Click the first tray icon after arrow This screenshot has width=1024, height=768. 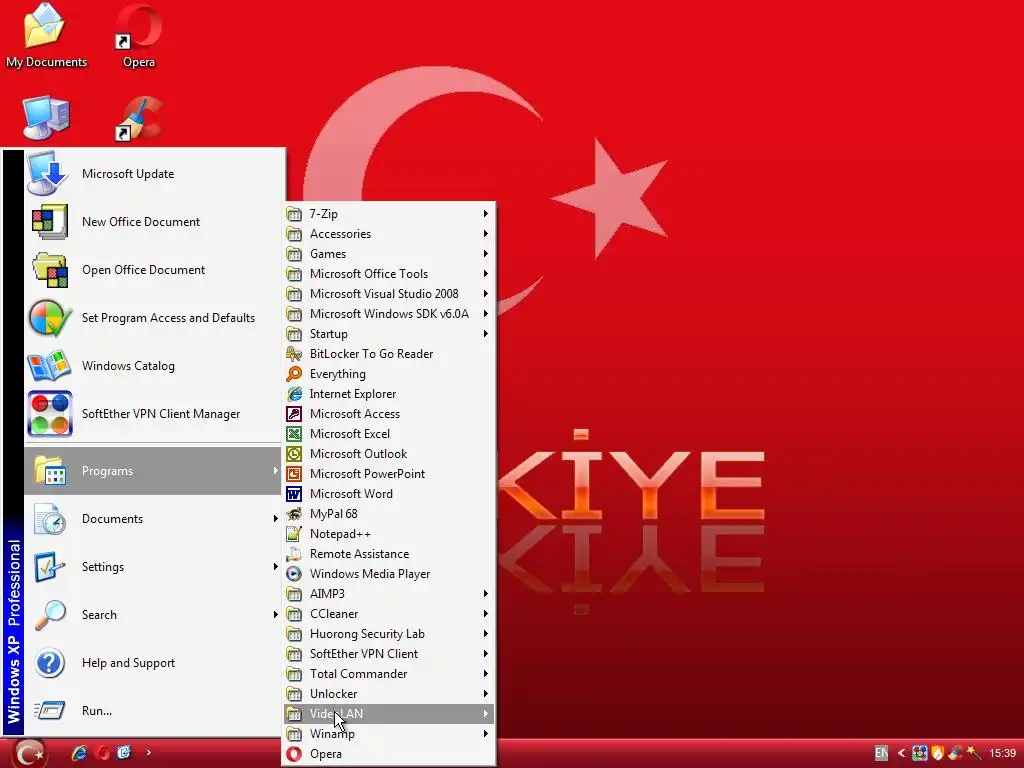pos(920,753)
